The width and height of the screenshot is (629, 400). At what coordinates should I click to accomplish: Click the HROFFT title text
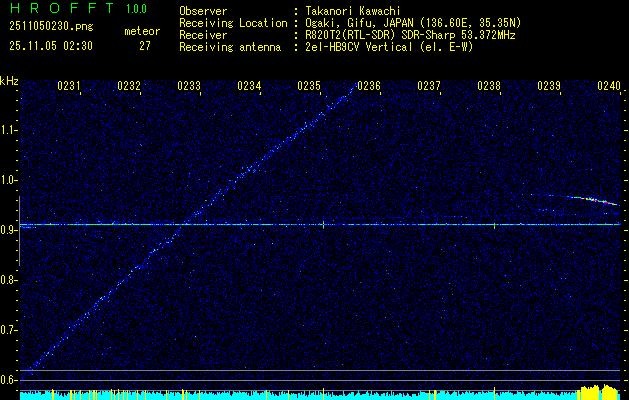(x=63, y=8)
